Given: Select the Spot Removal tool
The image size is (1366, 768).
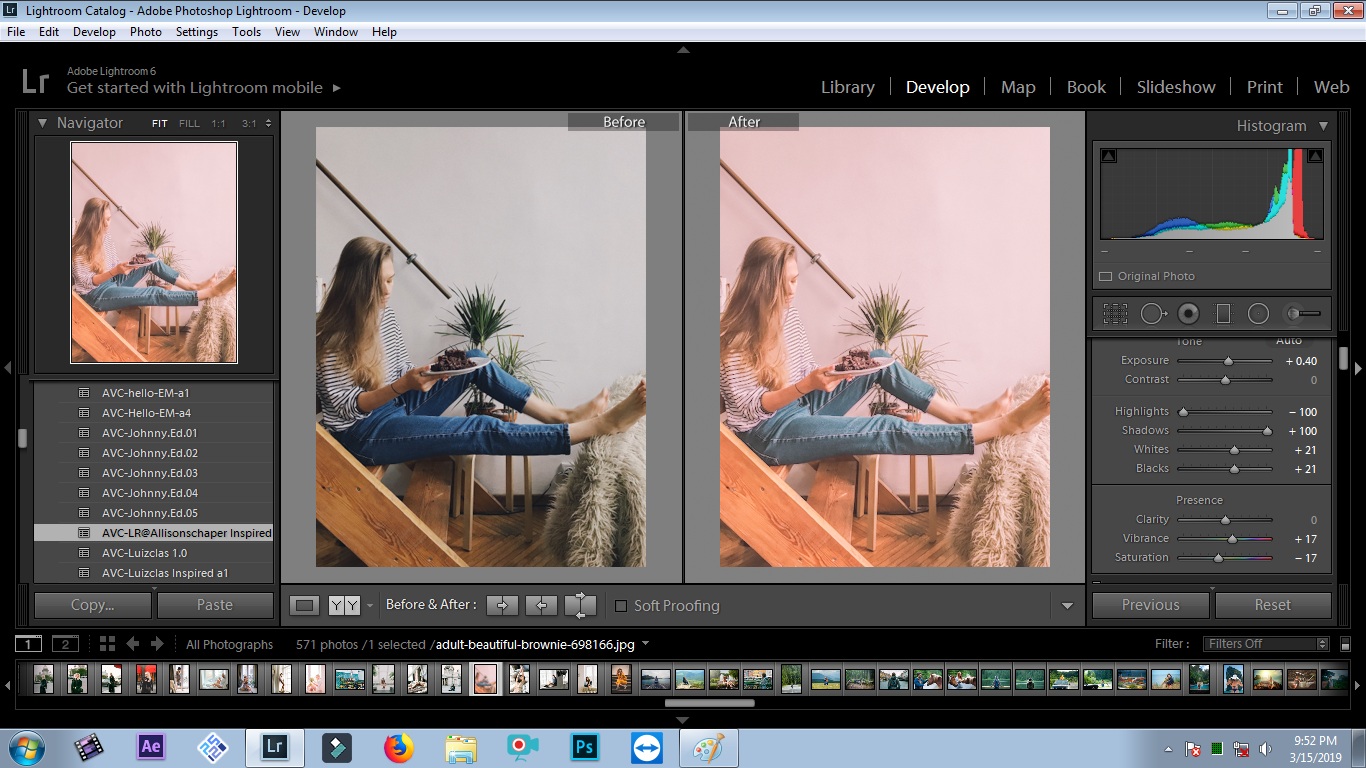Looking at the screenshot, I should [1153, 314].
